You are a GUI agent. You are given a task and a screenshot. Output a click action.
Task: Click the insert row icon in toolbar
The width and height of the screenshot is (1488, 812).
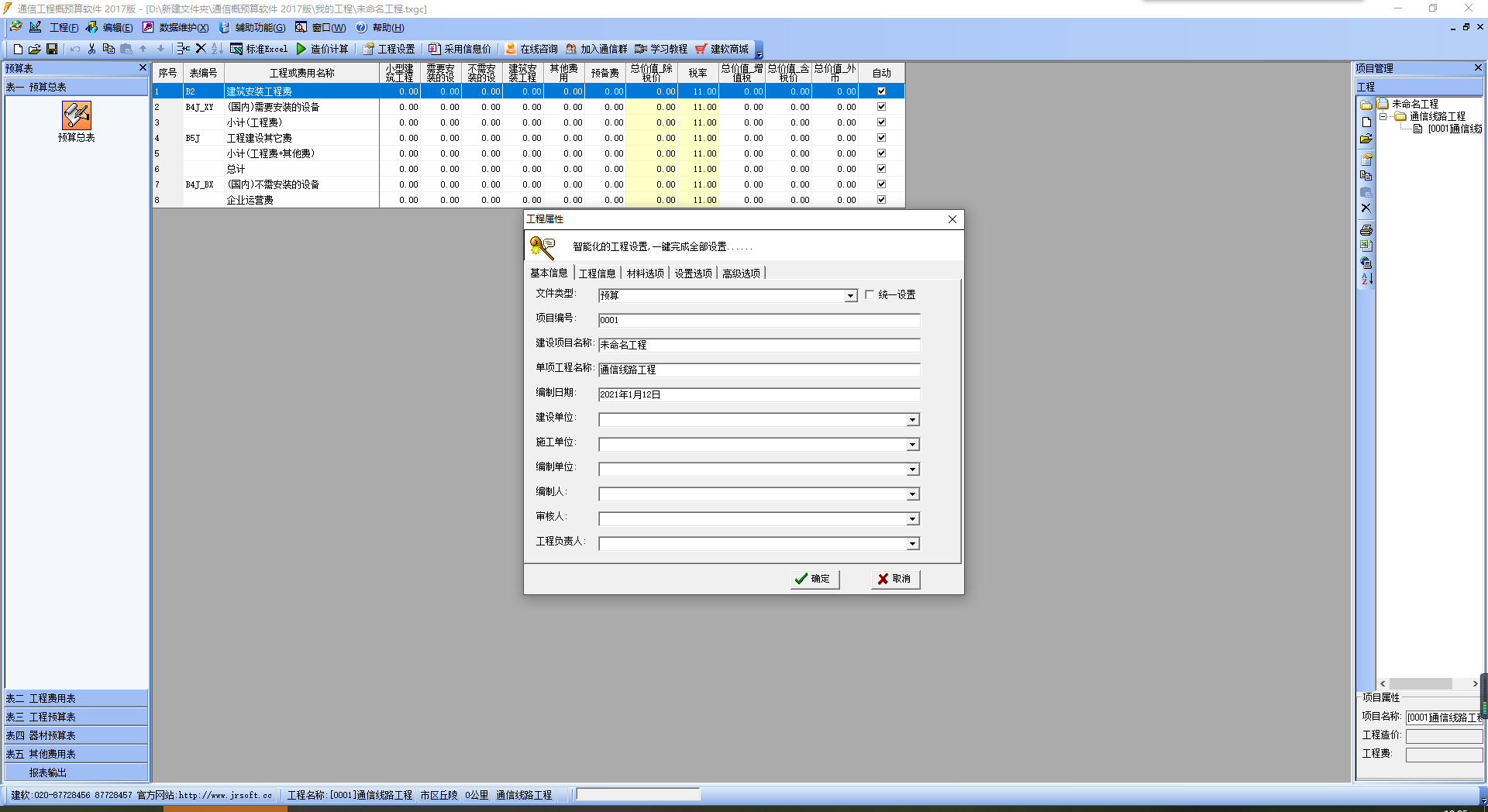[x=183, y=49]
